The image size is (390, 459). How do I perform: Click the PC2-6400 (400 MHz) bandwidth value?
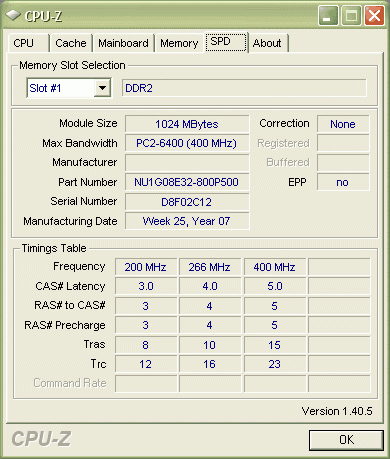[187, 143]
